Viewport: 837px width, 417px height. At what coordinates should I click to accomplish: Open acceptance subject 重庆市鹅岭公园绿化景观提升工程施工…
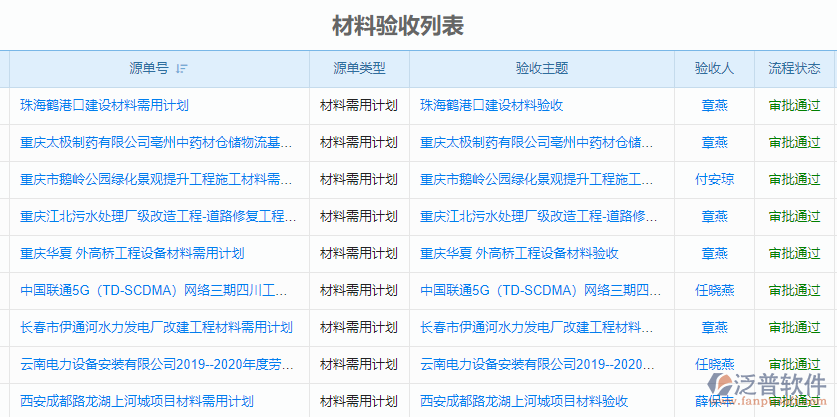(536, 179)
